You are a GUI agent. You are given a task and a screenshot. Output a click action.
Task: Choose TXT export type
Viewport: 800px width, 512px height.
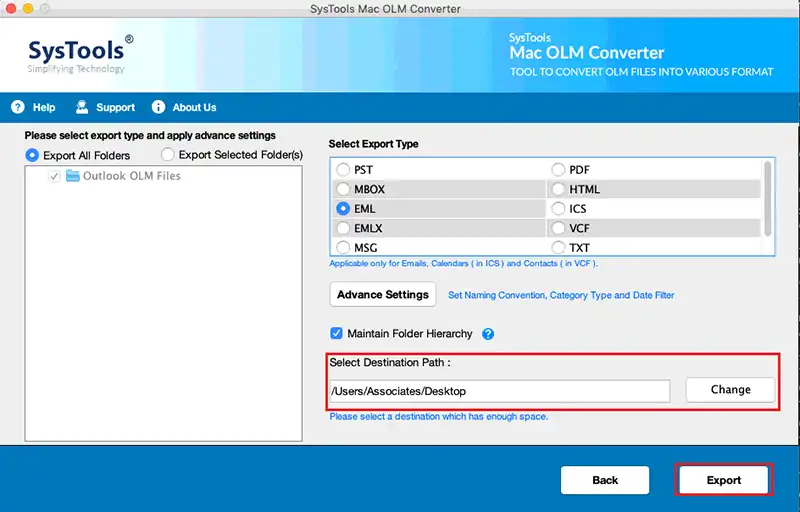[558, 247]
